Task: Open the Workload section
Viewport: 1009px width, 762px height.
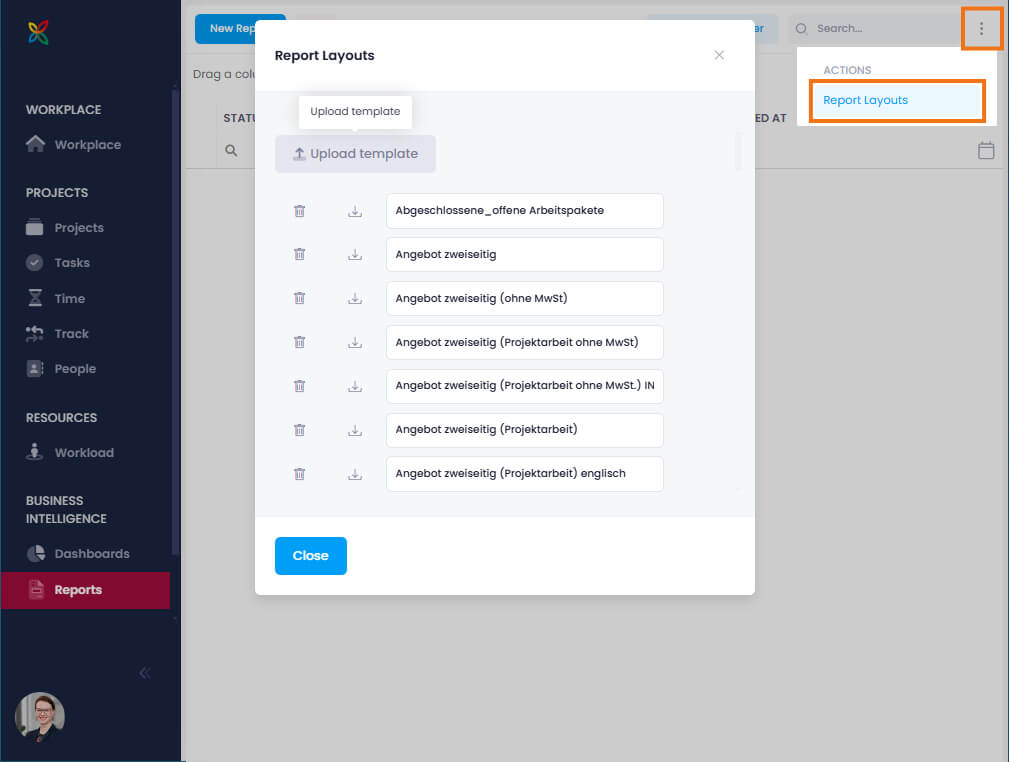Action: (x=82, y=452)
